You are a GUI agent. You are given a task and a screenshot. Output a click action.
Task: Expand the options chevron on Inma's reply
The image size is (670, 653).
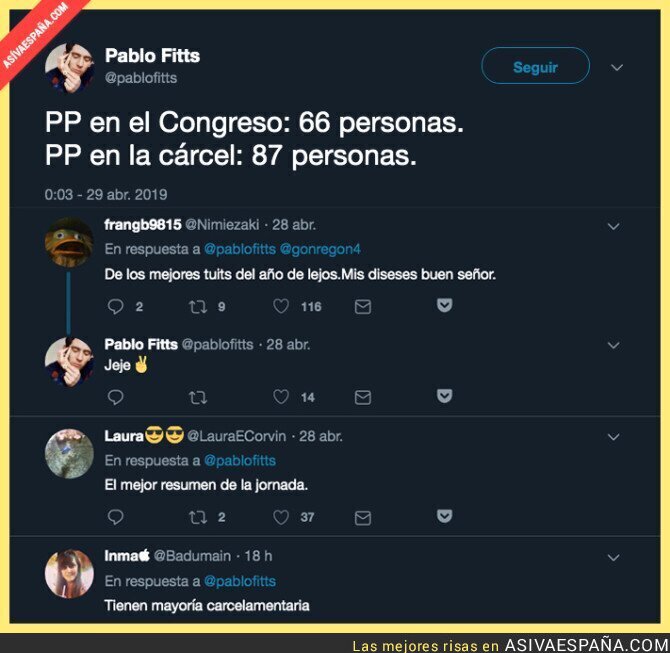pyautogui.click(x=614, y=557)
